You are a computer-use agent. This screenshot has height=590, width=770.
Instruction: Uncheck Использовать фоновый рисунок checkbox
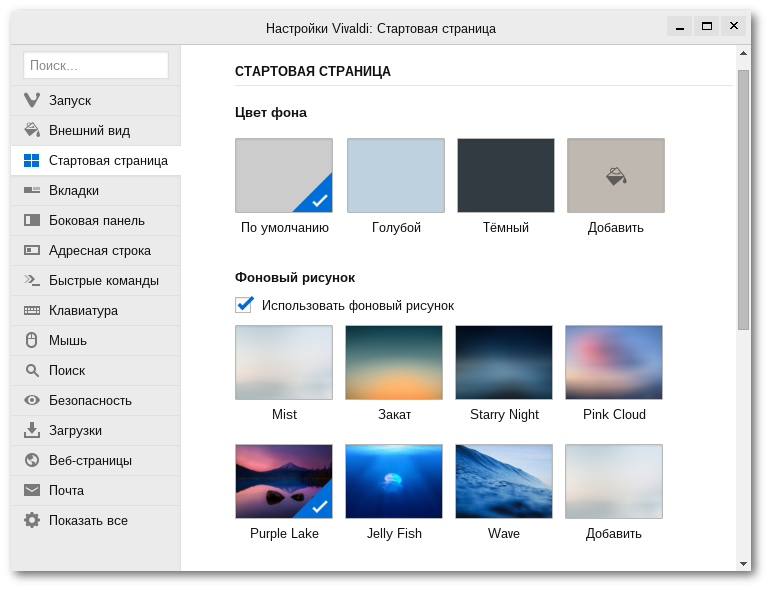point(244,305)
